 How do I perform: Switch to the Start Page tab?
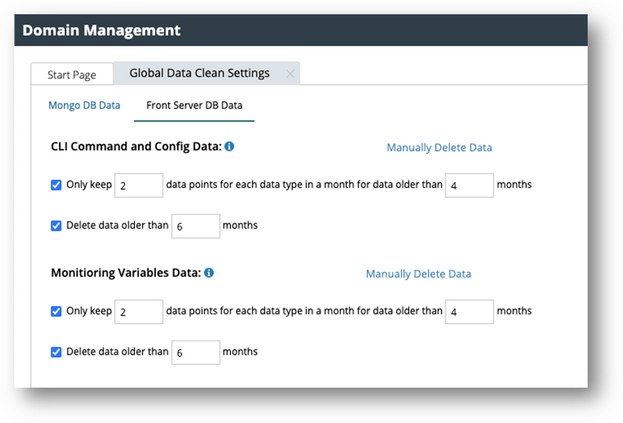pyautogui.click(x=72, y=75)
